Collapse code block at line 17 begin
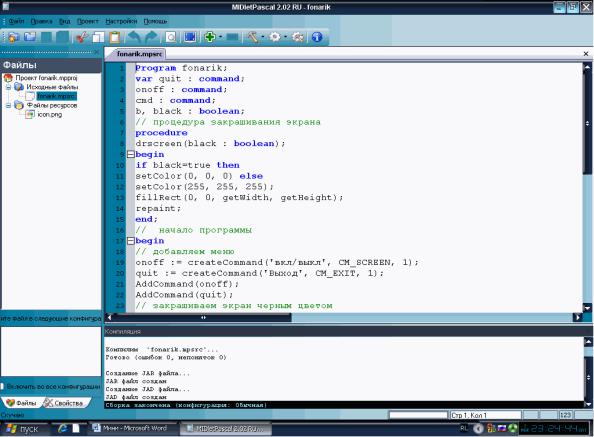This screenshot has width=594, height=437. [x=131, y=241]
